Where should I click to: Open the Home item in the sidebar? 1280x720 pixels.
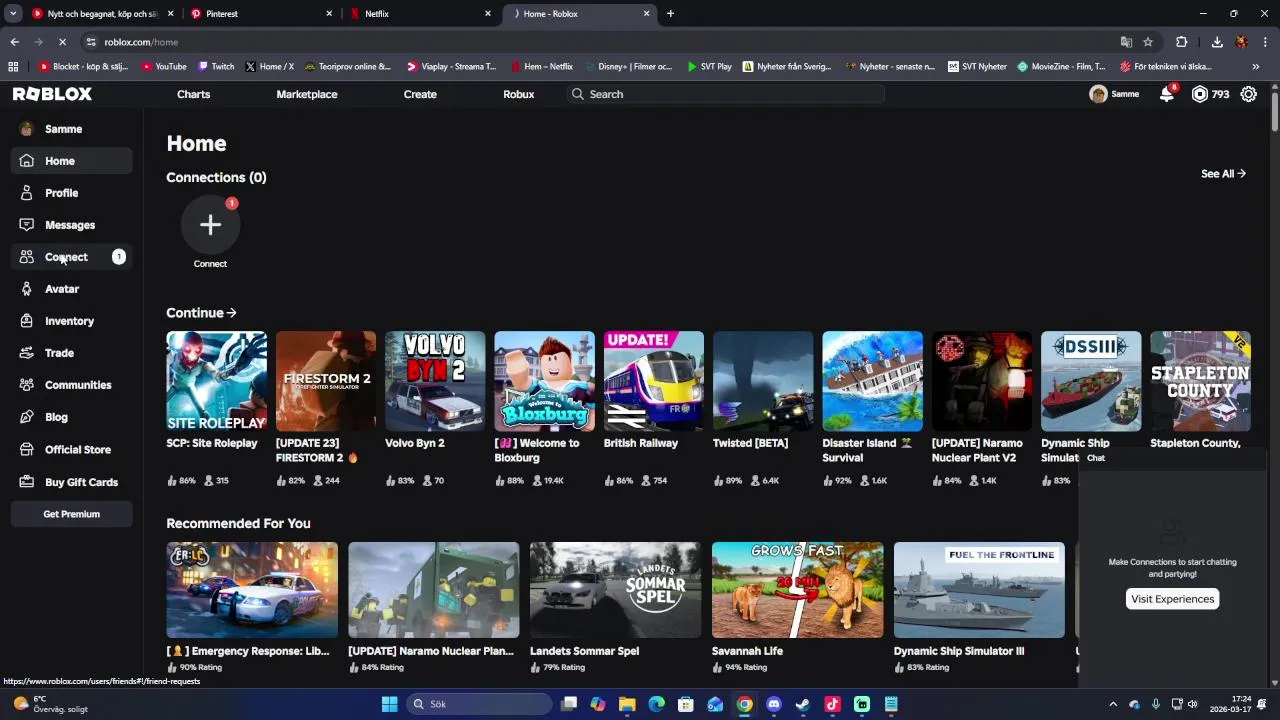(x=71, y=161)
